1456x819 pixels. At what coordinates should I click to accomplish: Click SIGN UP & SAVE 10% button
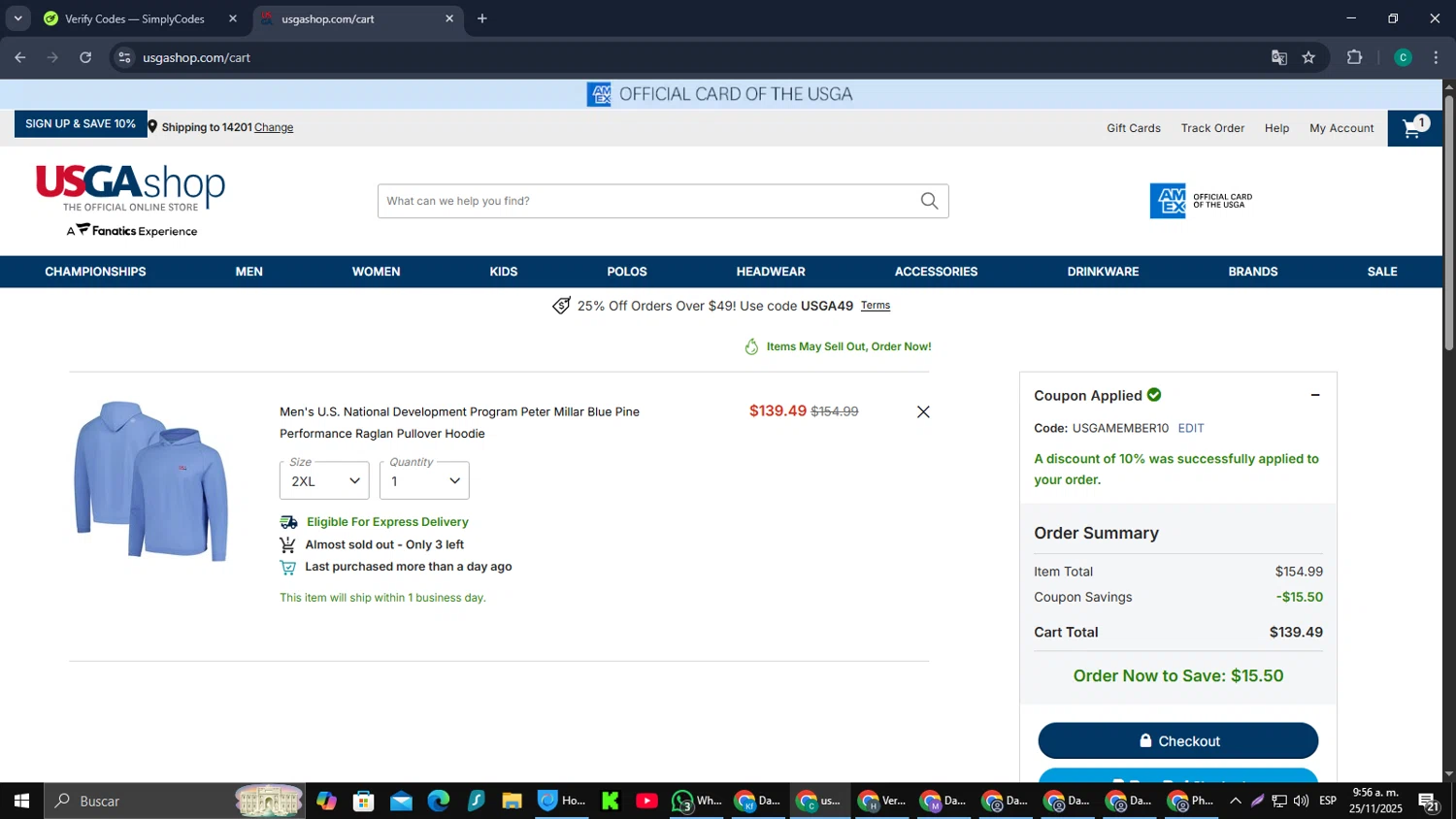(x=81, y=124)
